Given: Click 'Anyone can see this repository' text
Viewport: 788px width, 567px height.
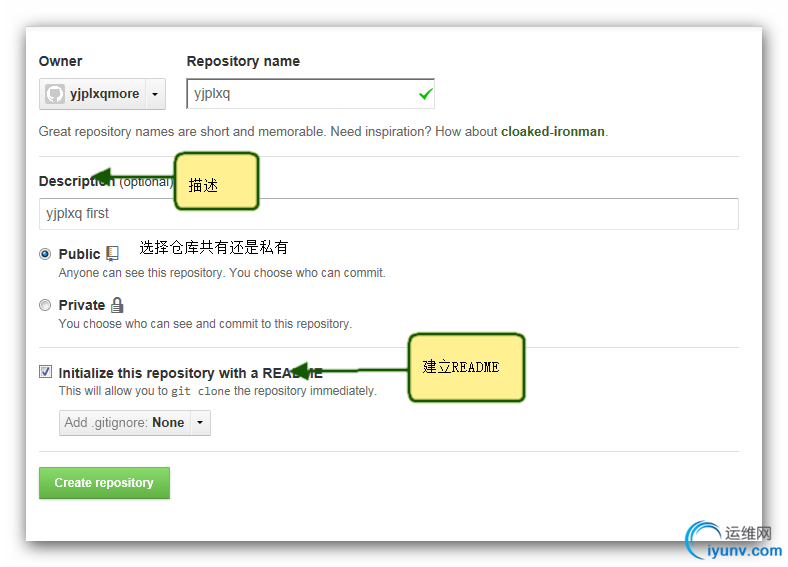Looking at the screenshot, I should (222, 273).
